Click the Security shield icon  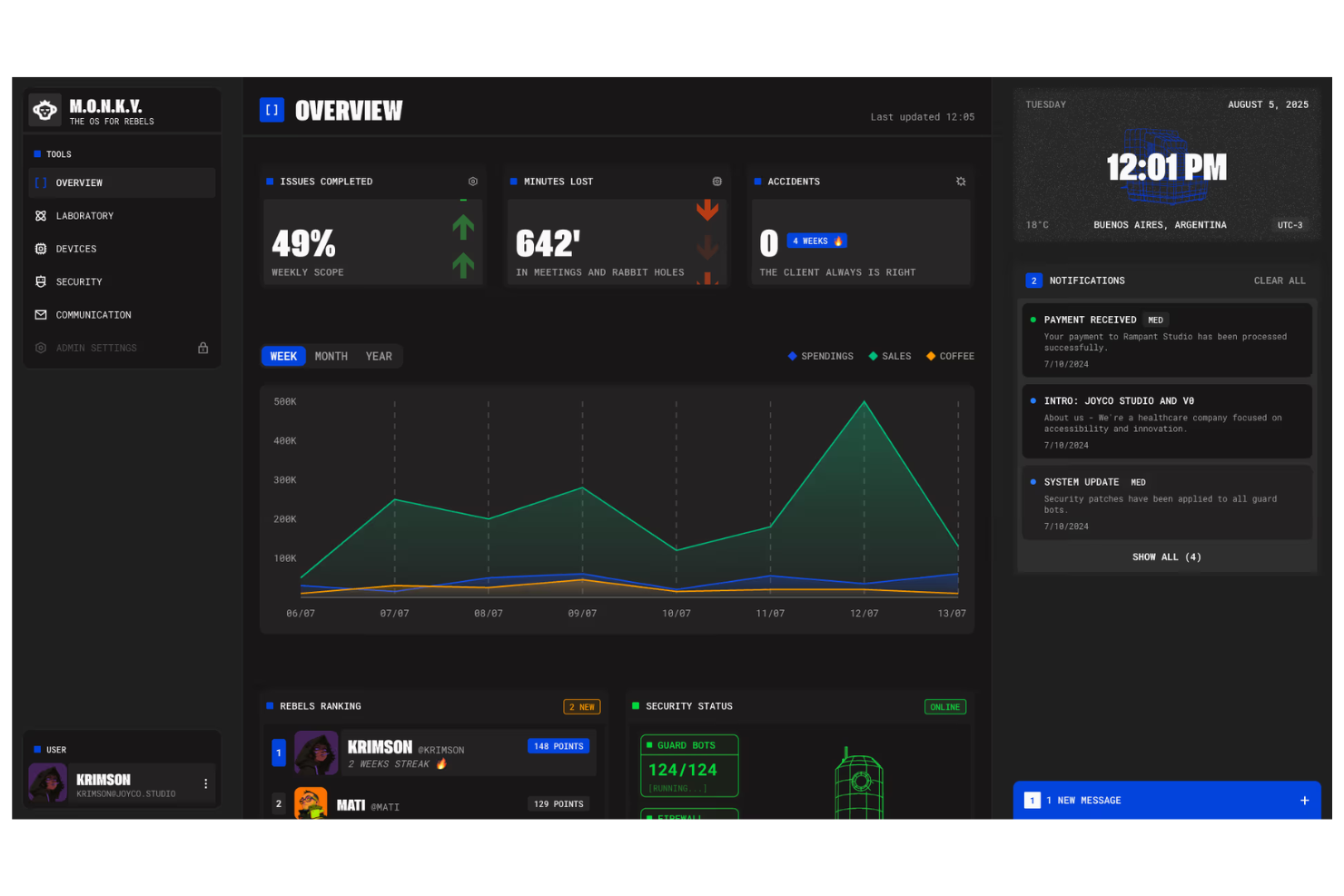tap(41, 282)
